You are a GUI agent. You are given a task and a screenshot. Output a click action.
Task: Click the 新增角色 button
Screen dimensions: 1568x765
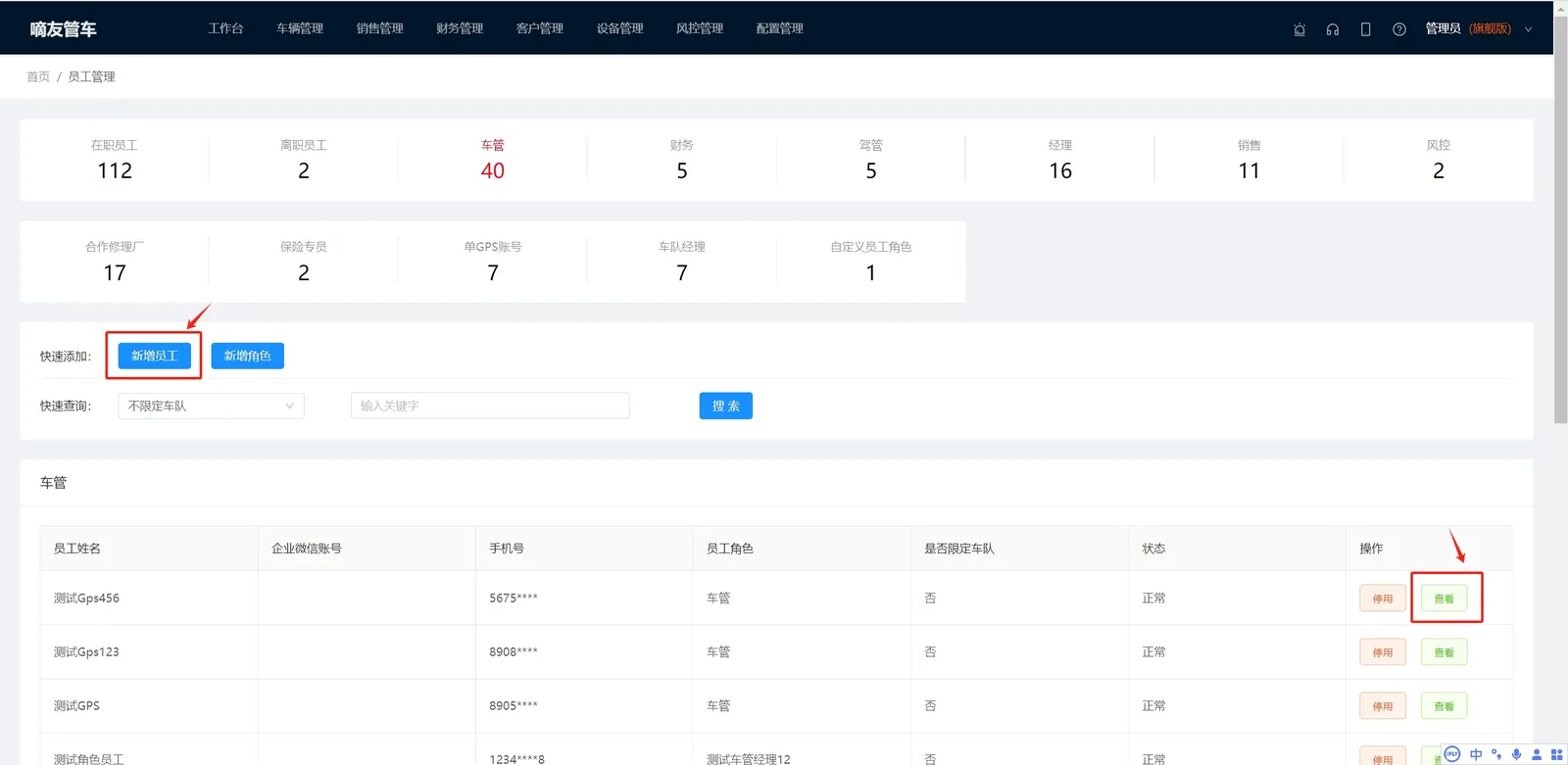[x=247, y=356]
